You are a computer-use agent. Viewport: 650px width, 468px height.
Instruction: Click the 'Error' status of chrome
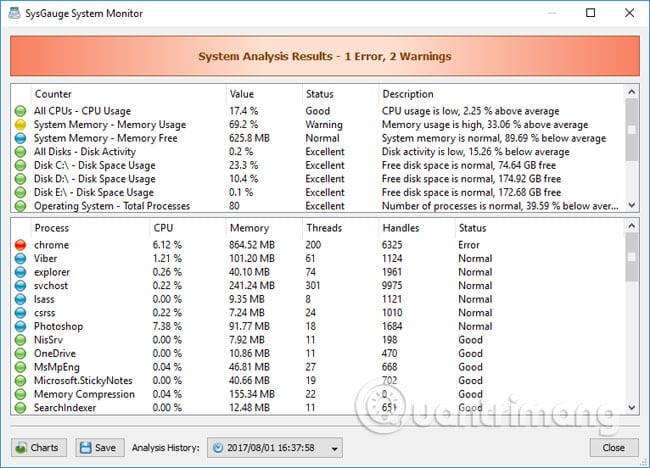pyautogui.click(x=468, y=245)
